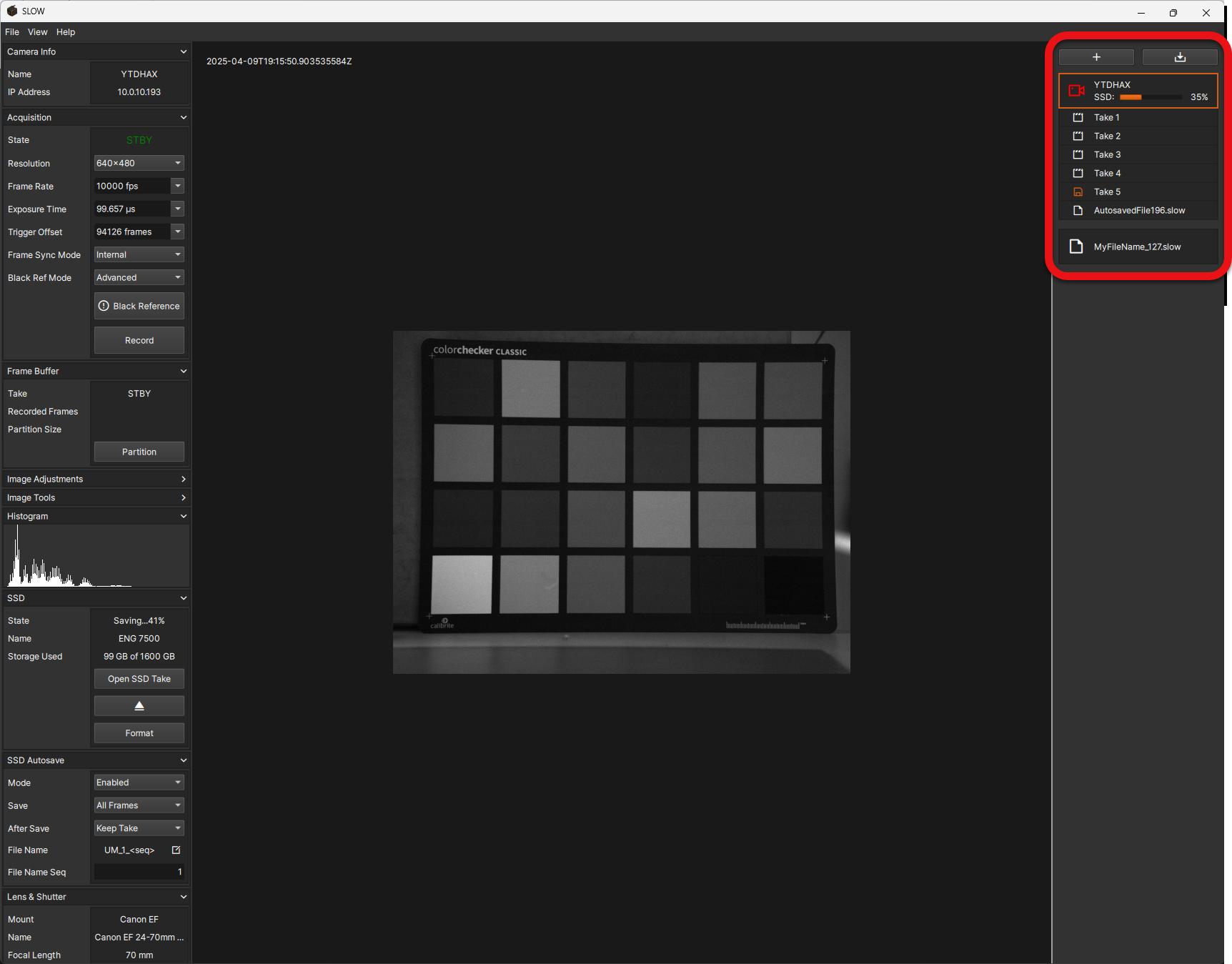The height and width of the screenshot is (964, 1232).
Task: Click the eject SSD icon
Action: (139, 705)
